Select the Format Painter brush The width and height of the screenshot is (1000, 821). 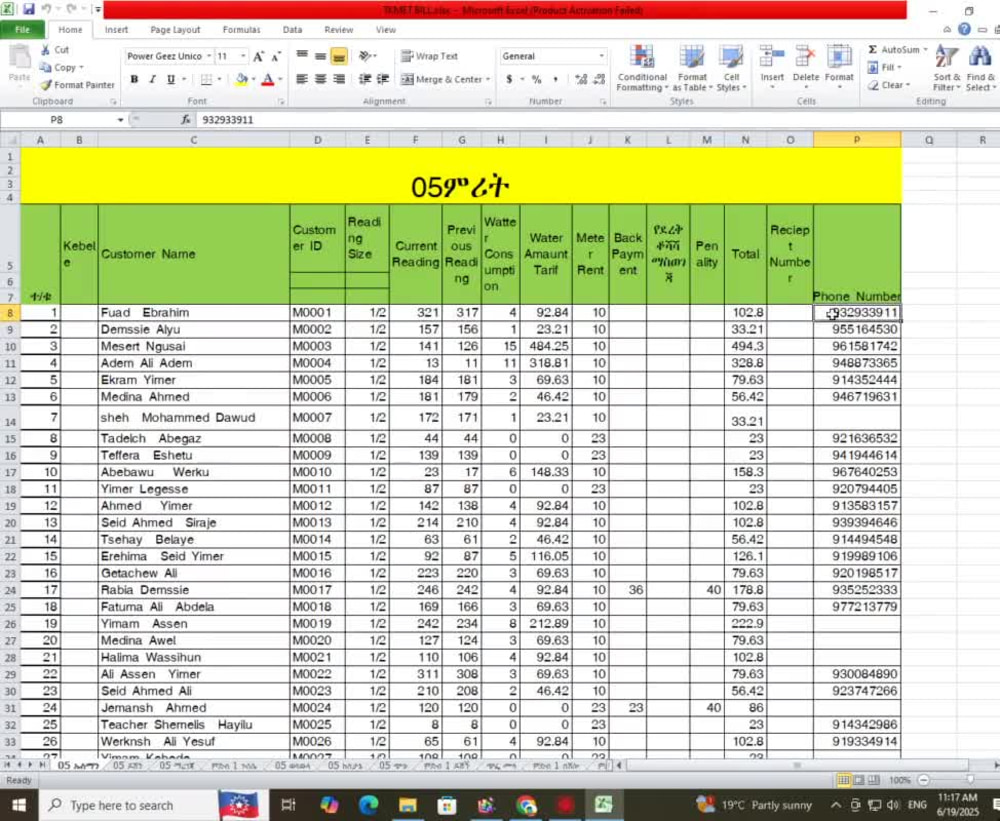coord(45,84)
